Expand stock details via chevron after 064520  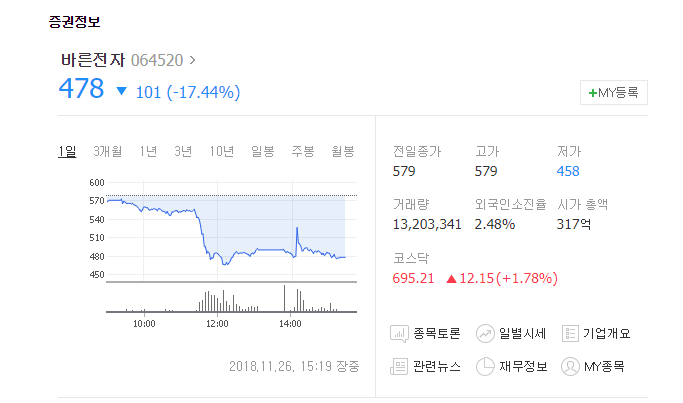click(192, 60)
